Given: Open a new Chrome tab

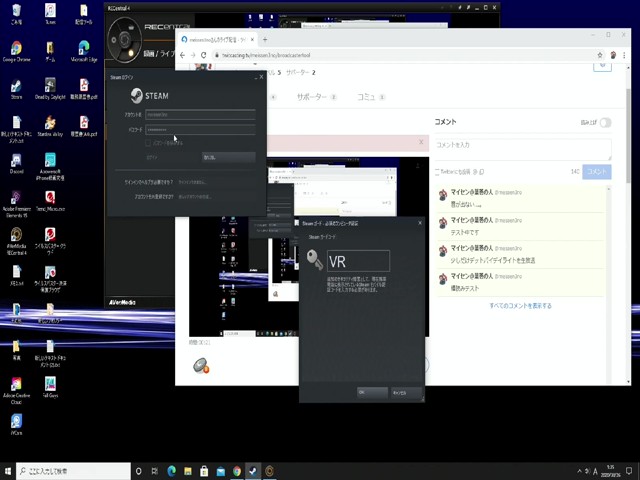Looking at the screenshot, I should tap(265, 40).
